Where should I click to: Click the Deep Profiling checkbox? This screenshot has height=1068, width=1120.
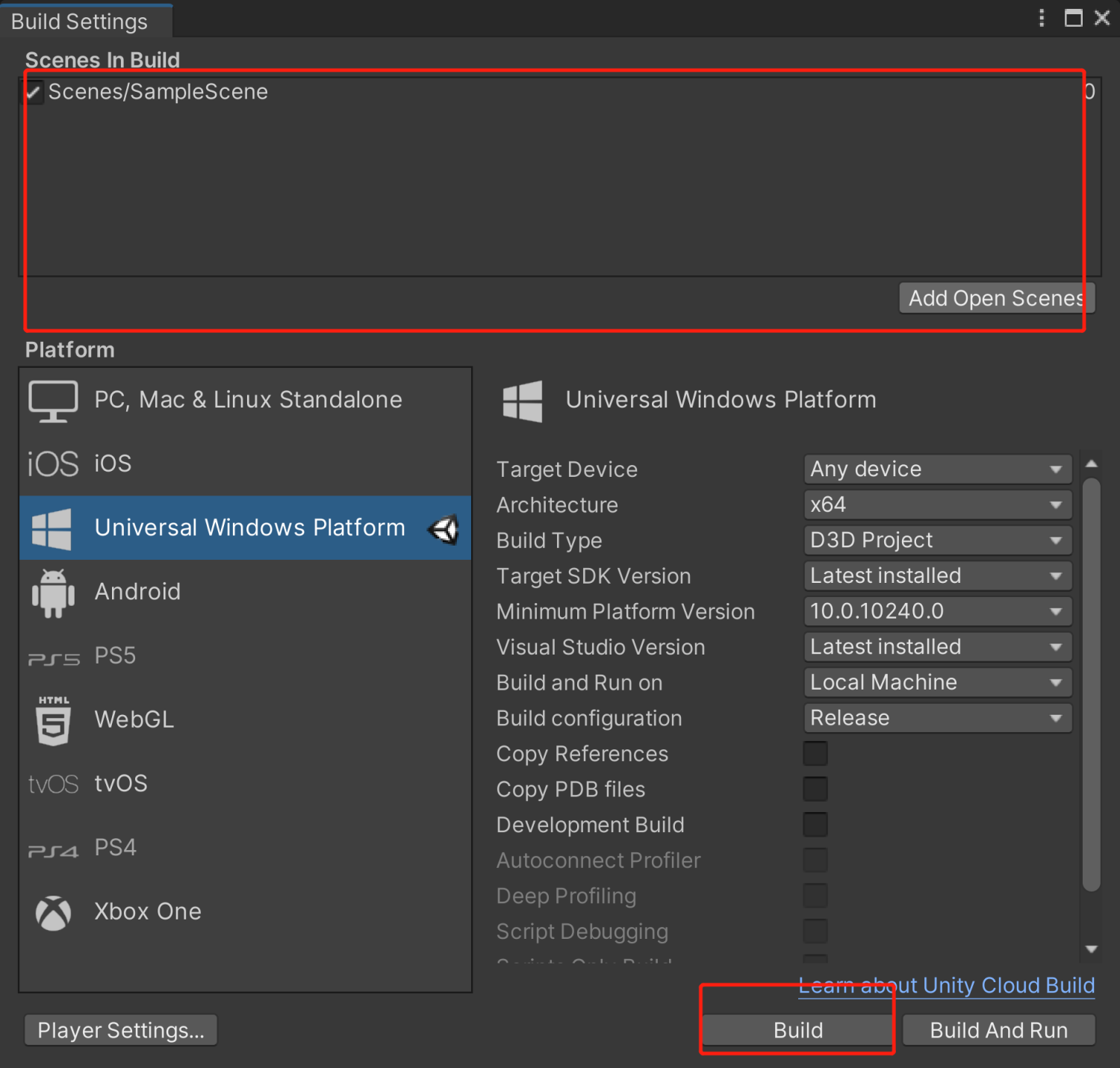coord(815,896)
